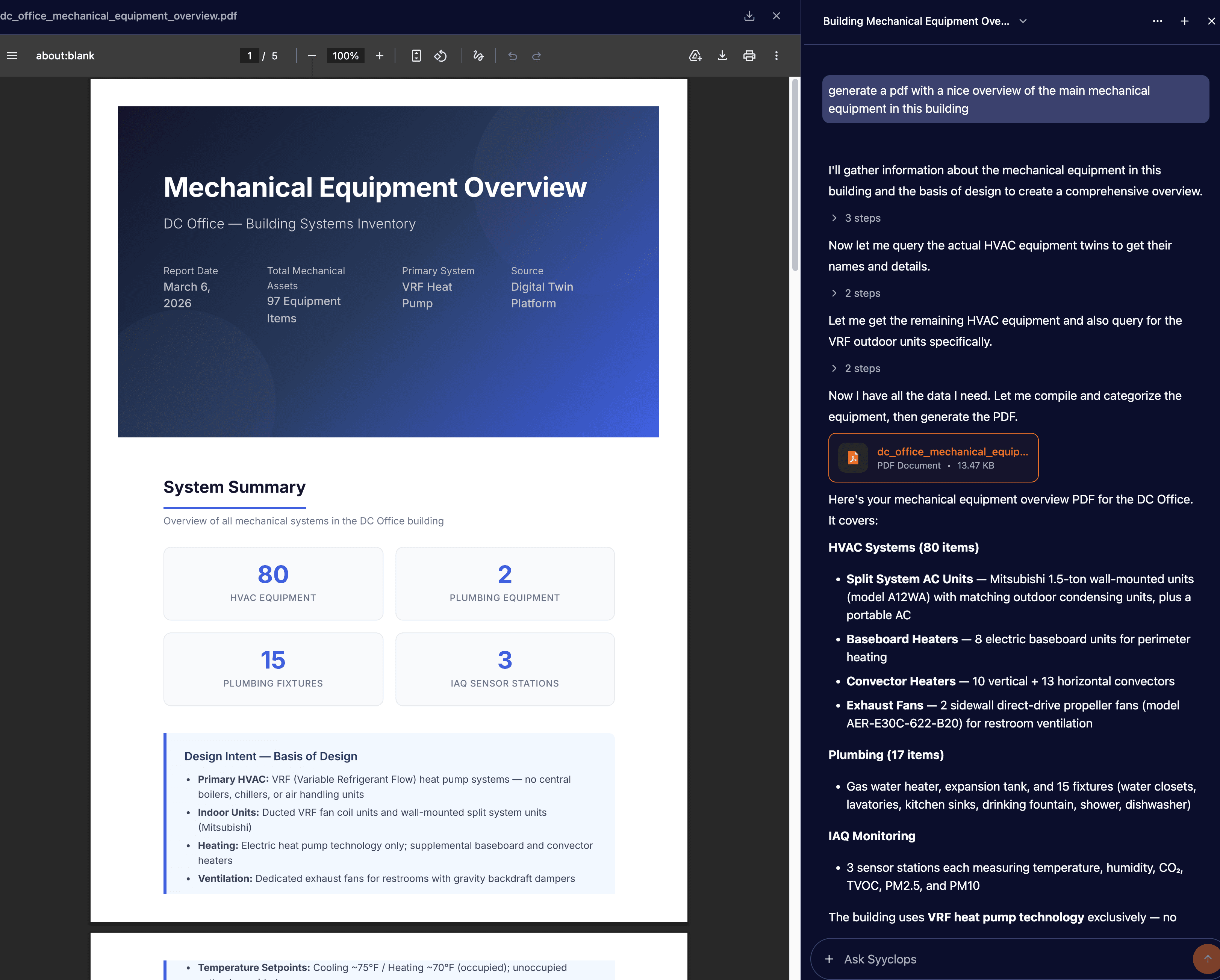This screenshot has width=1220, height=980.
Task: Expand the '2 steps' under VRF outdoor units
Action: point(855,368)
